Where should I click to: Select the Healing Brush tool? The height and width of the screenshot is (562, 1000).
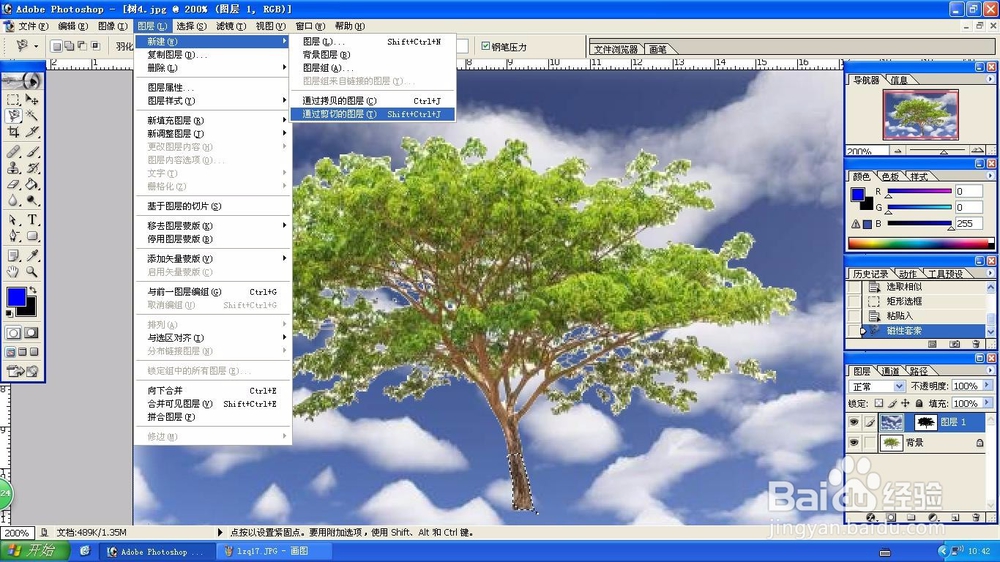click(x=13, y=152)
